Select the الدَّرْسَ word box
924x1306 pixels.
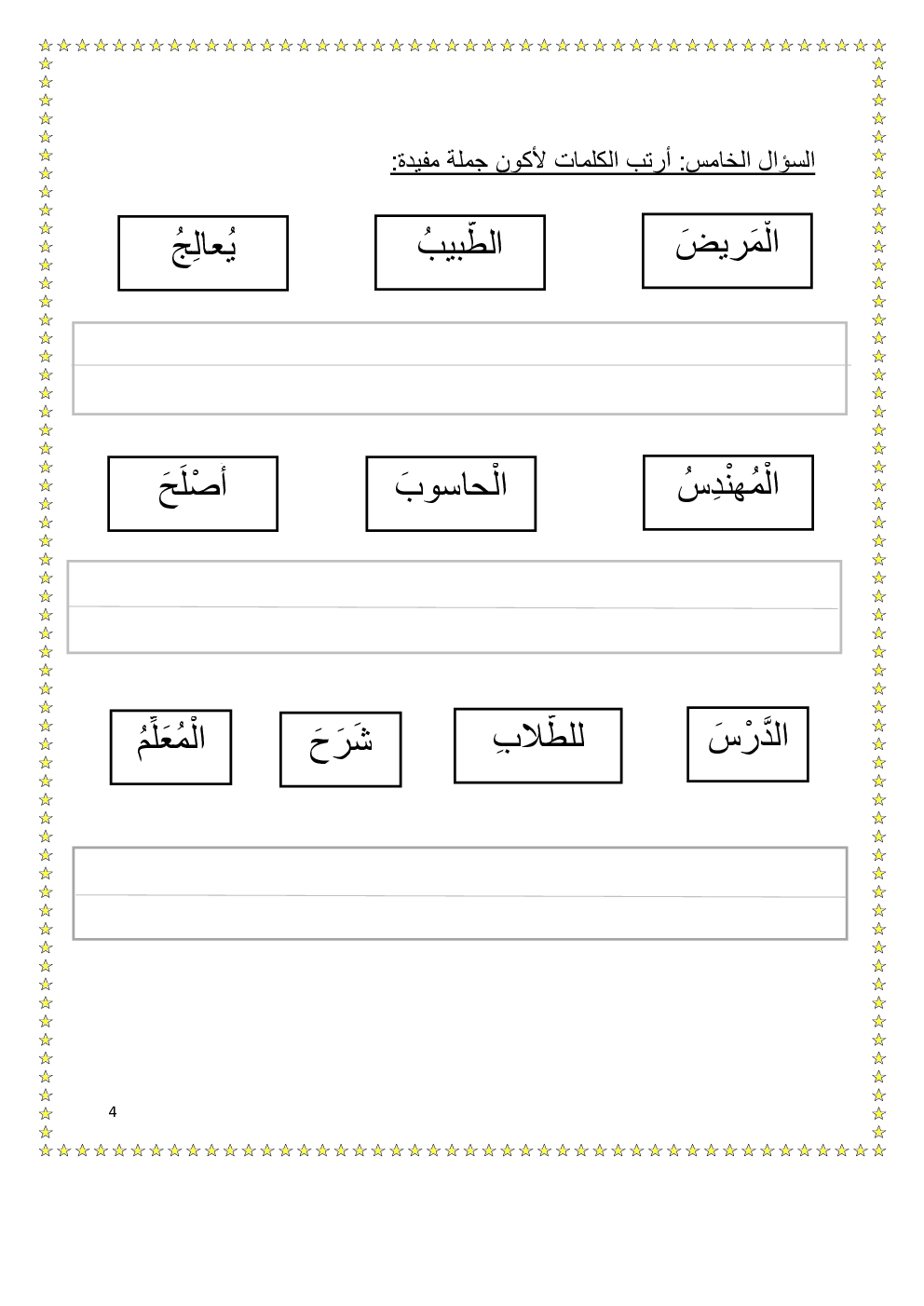(747, 744)
